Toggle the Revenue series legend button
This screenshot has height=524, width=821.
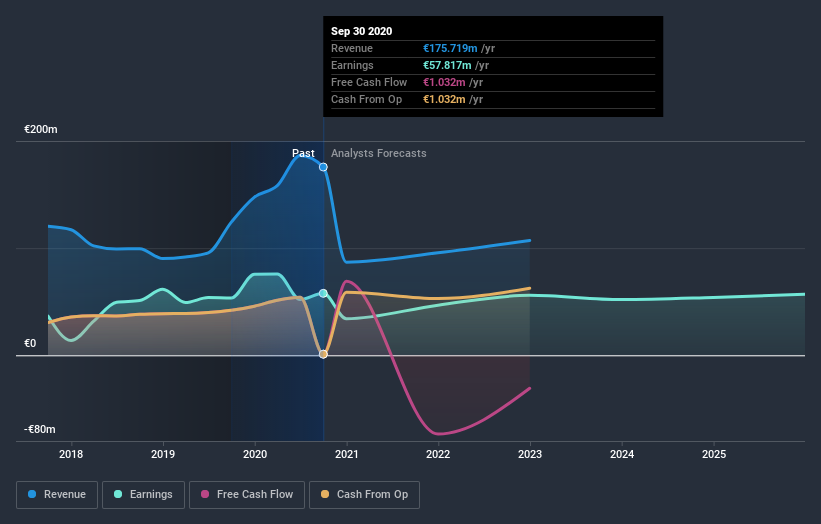pos(57,495)
